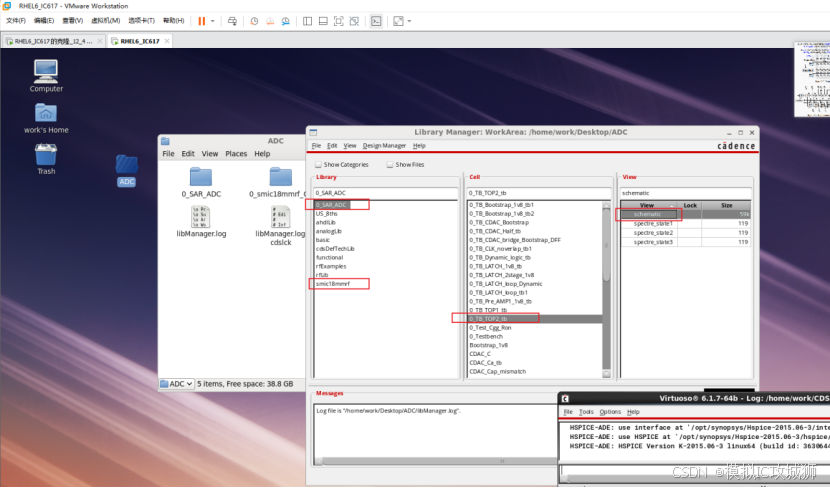Viewport: 830px width, 488px height.
Task: Open Tools menu in Virtuoso log window
Action: [586, 412]
